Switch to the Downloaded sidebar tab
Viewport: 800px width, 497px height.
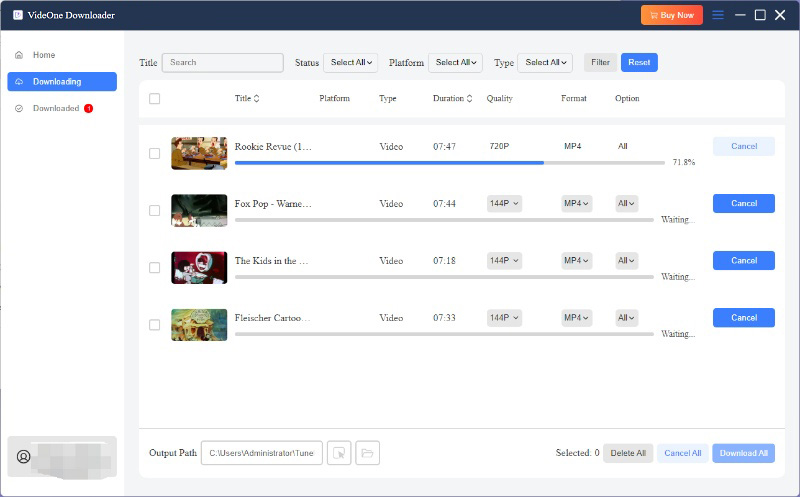click(x=55, y=108)
